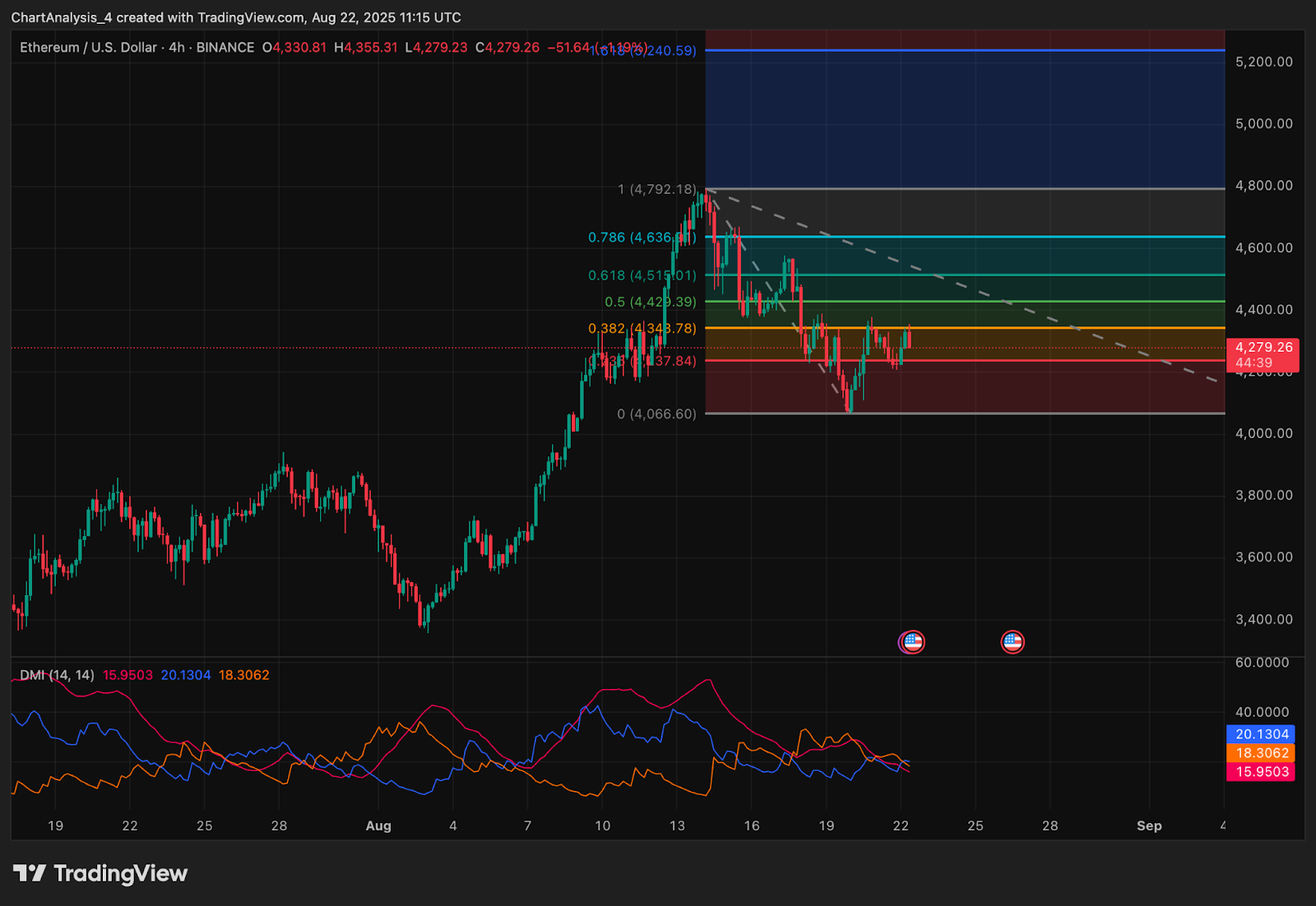Click the Aug label on the date axis
This screenshot has width=1316, height=906.
click(378, 826)
